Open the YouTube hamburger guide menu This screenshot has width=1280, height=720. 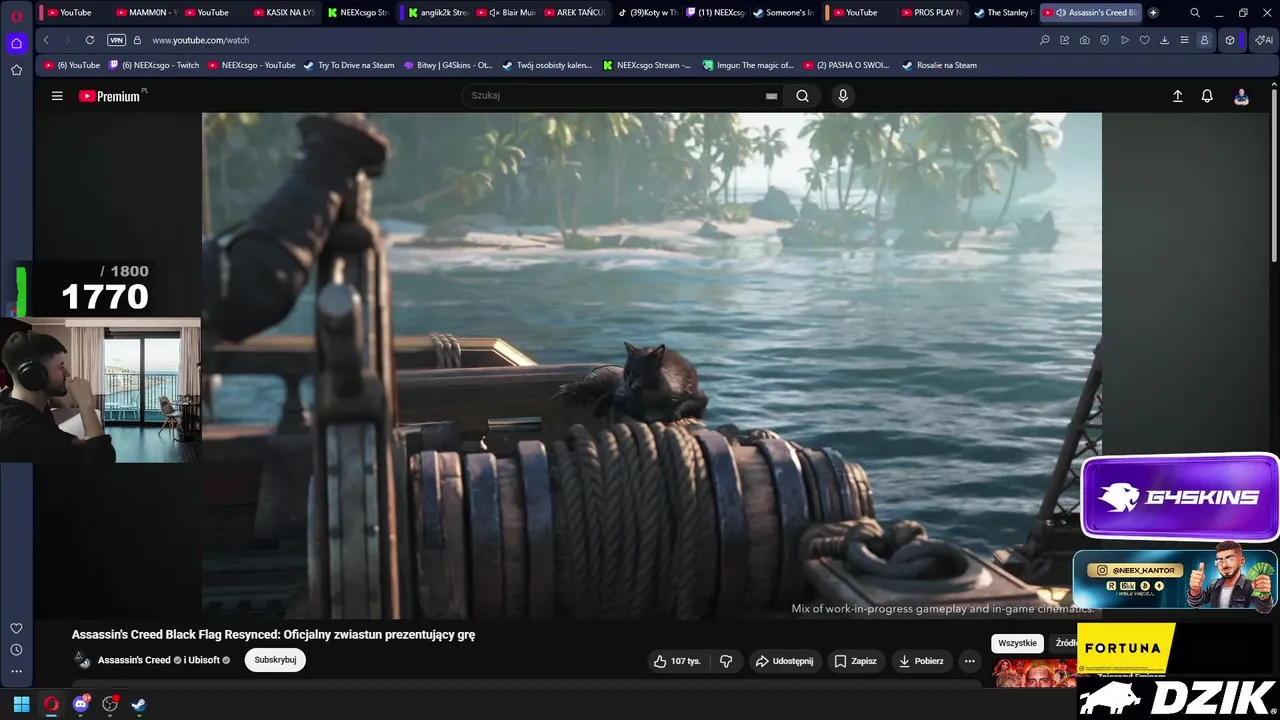pos(57,96)
